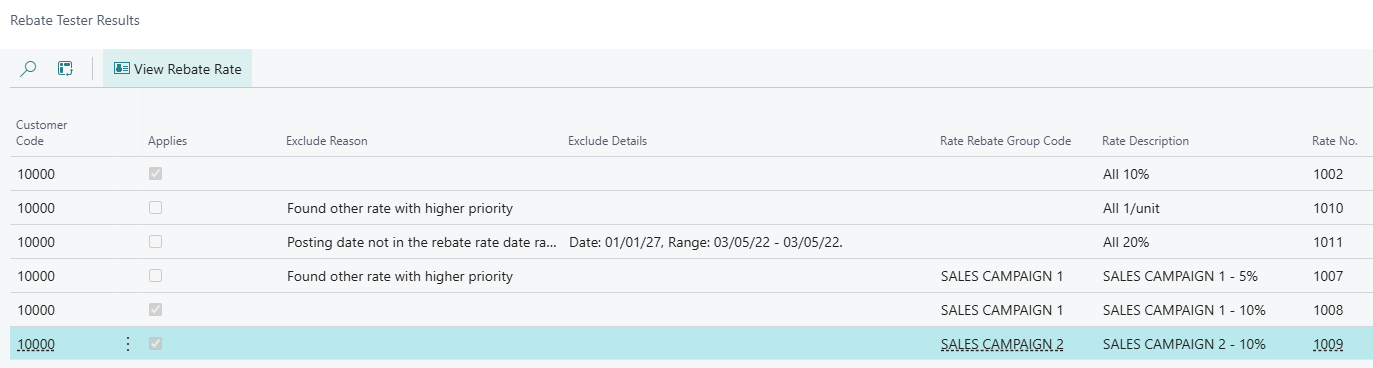This screenshot has height=368, width=1373.
Task: Select the Rate No. 1007 cell
Action: [x=1328, y=276]
